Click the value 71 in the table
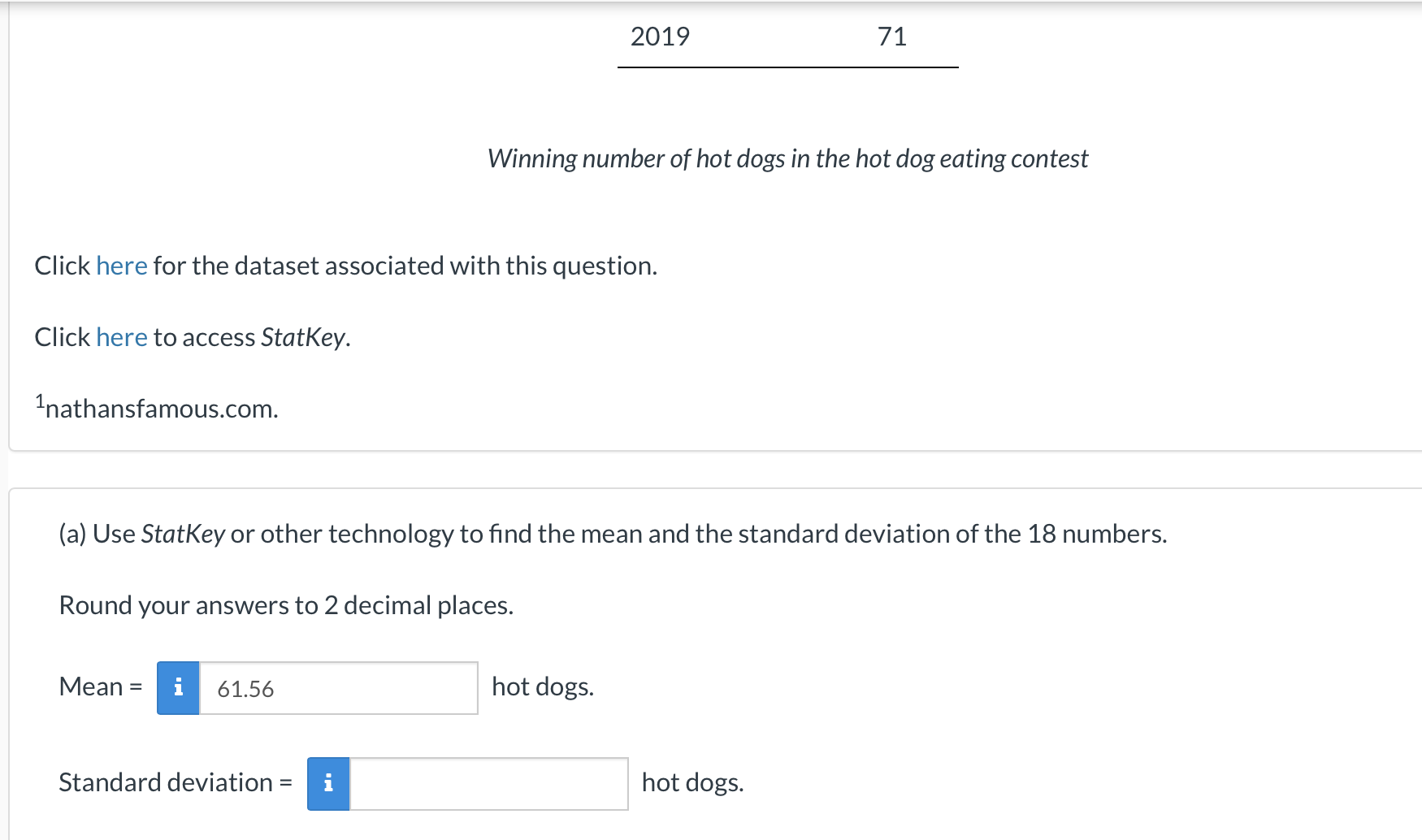1422x840 pixels. [x=891, y=37]
